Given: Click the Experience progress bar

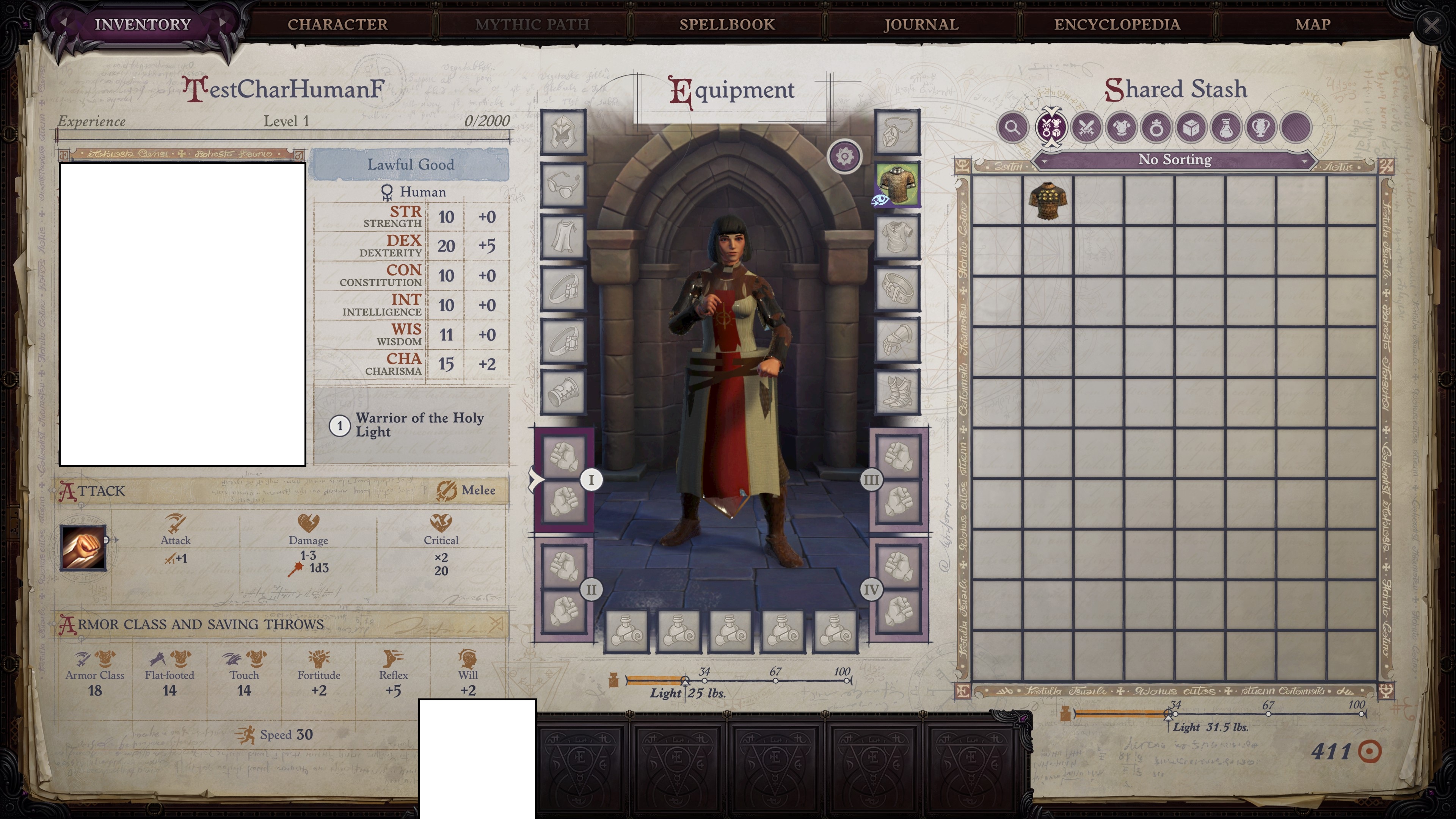Looking at the screenshot, I should pos(284,136).
